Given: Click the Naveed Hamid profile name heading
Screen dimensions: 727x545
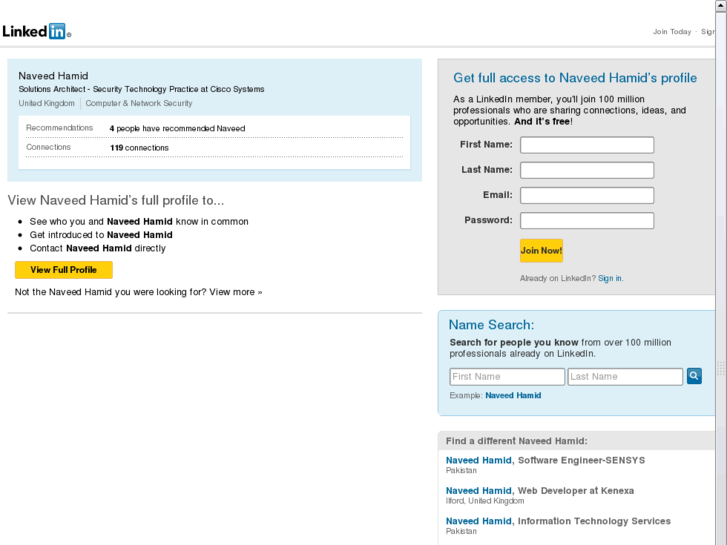Looking at the screenshot, I should pos(53,76).
